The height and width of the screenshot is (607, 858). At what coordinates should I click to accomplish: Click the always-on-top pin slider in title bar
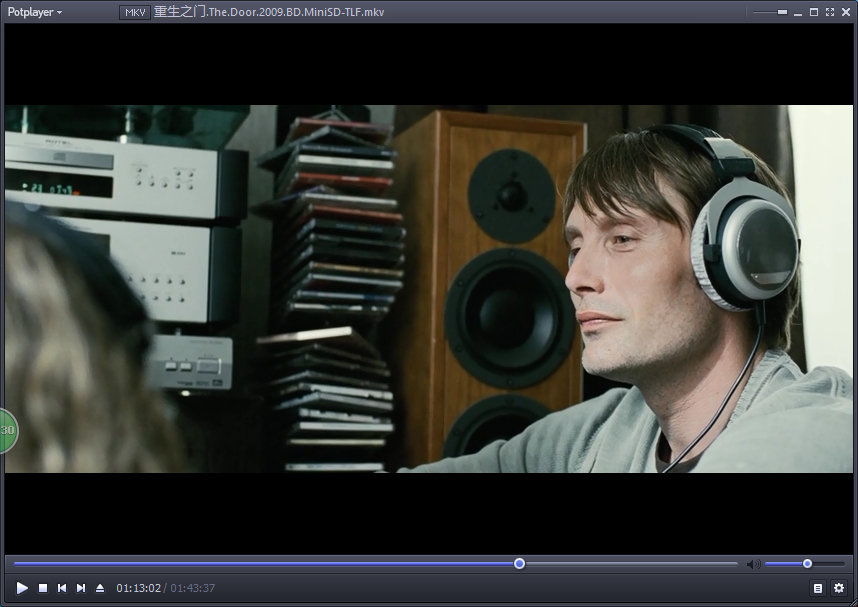click(x=770, y=12)
